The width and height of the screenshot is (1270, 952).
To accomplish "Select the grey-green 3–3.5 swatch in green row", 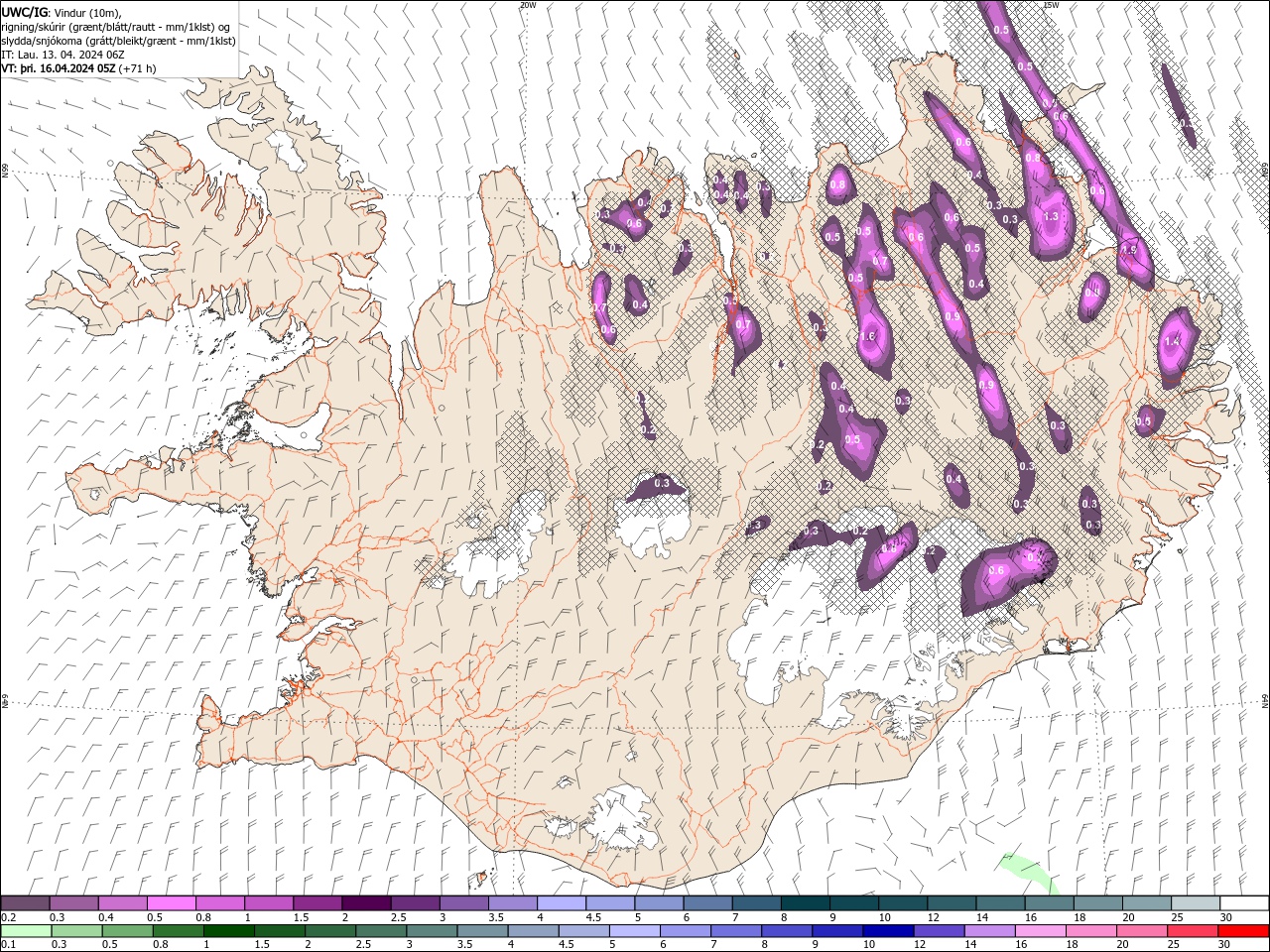I will (432, 931).
